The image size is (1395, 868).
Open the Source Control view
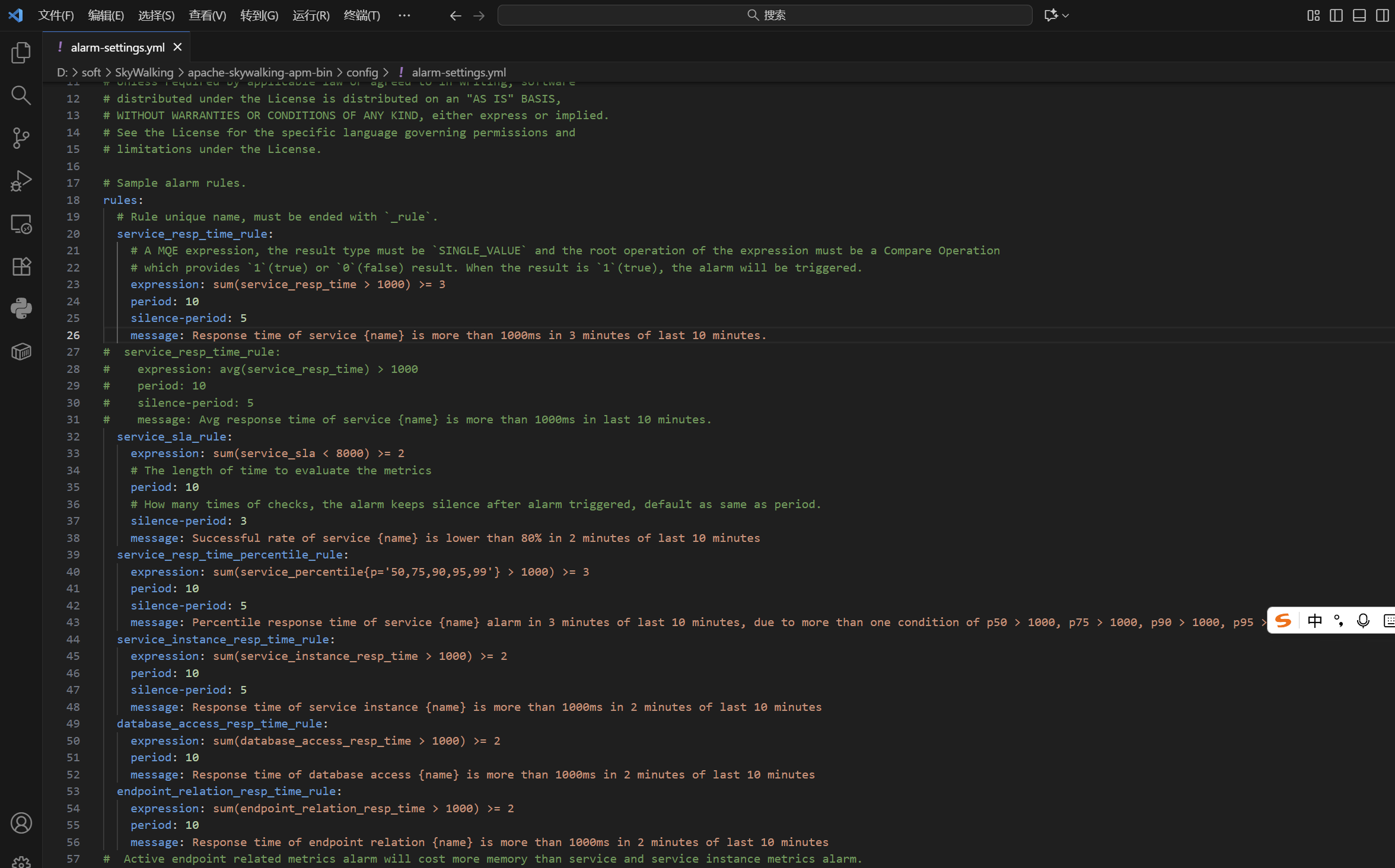pos(21,138)
